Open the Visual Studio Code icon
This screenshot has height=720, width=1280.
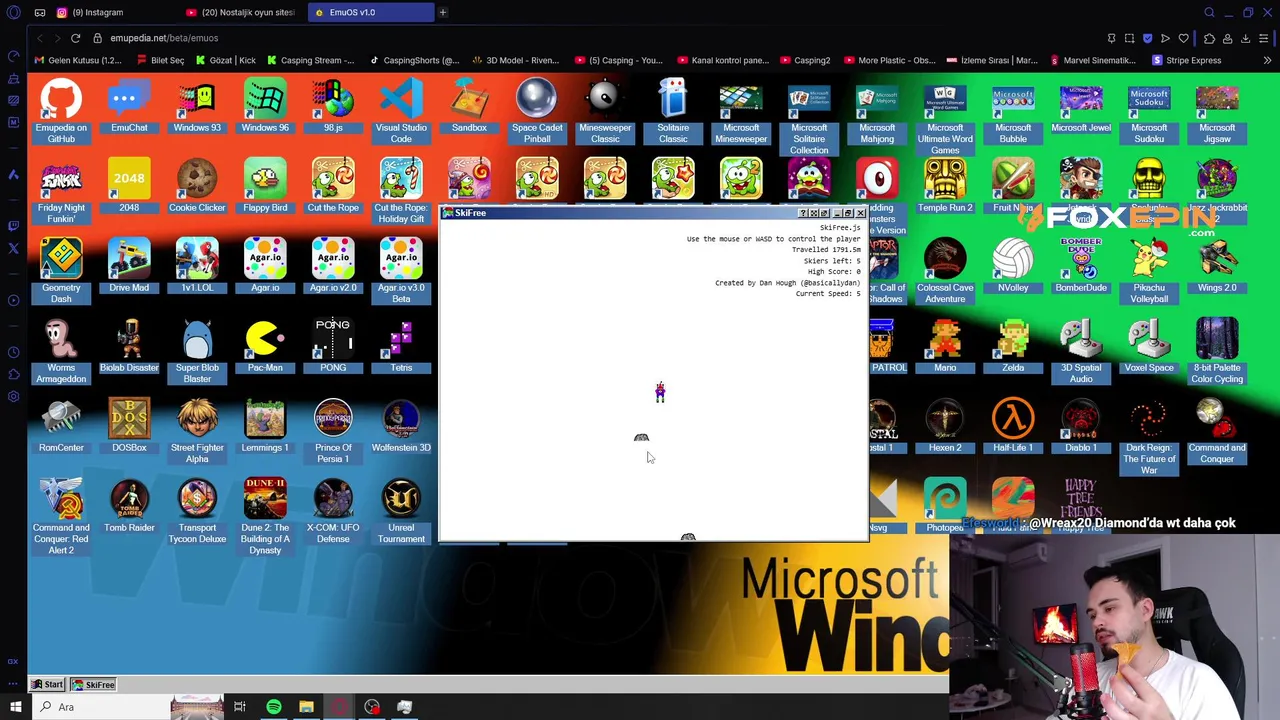pyautogui.click(x=401, y=111)
